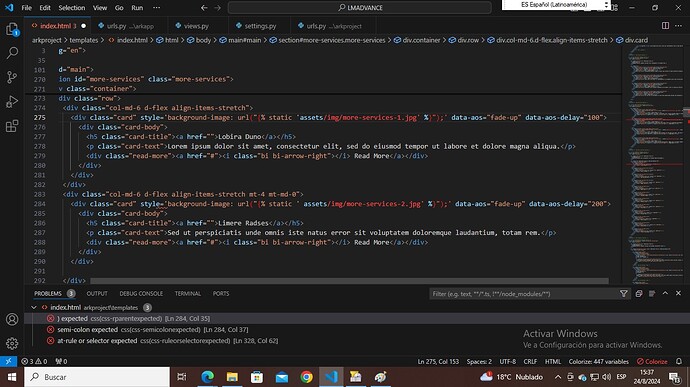Close the bottom panel
The image size is (690, 387).
coord(679,294)
